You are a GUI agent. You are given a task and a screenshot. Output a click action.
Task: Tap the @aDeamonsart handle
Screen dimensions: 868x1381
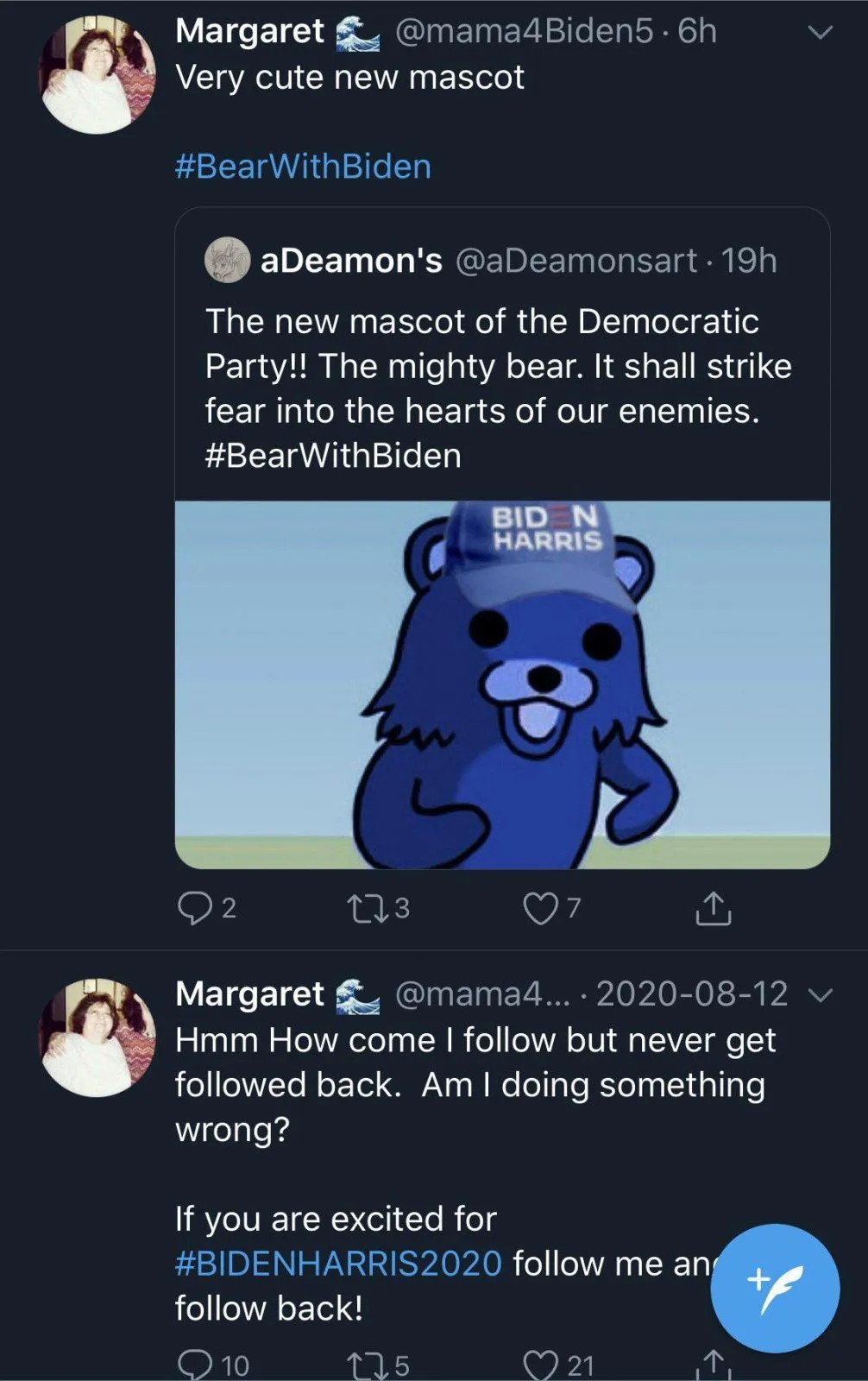pyautogui.click(x=576, y=260)
